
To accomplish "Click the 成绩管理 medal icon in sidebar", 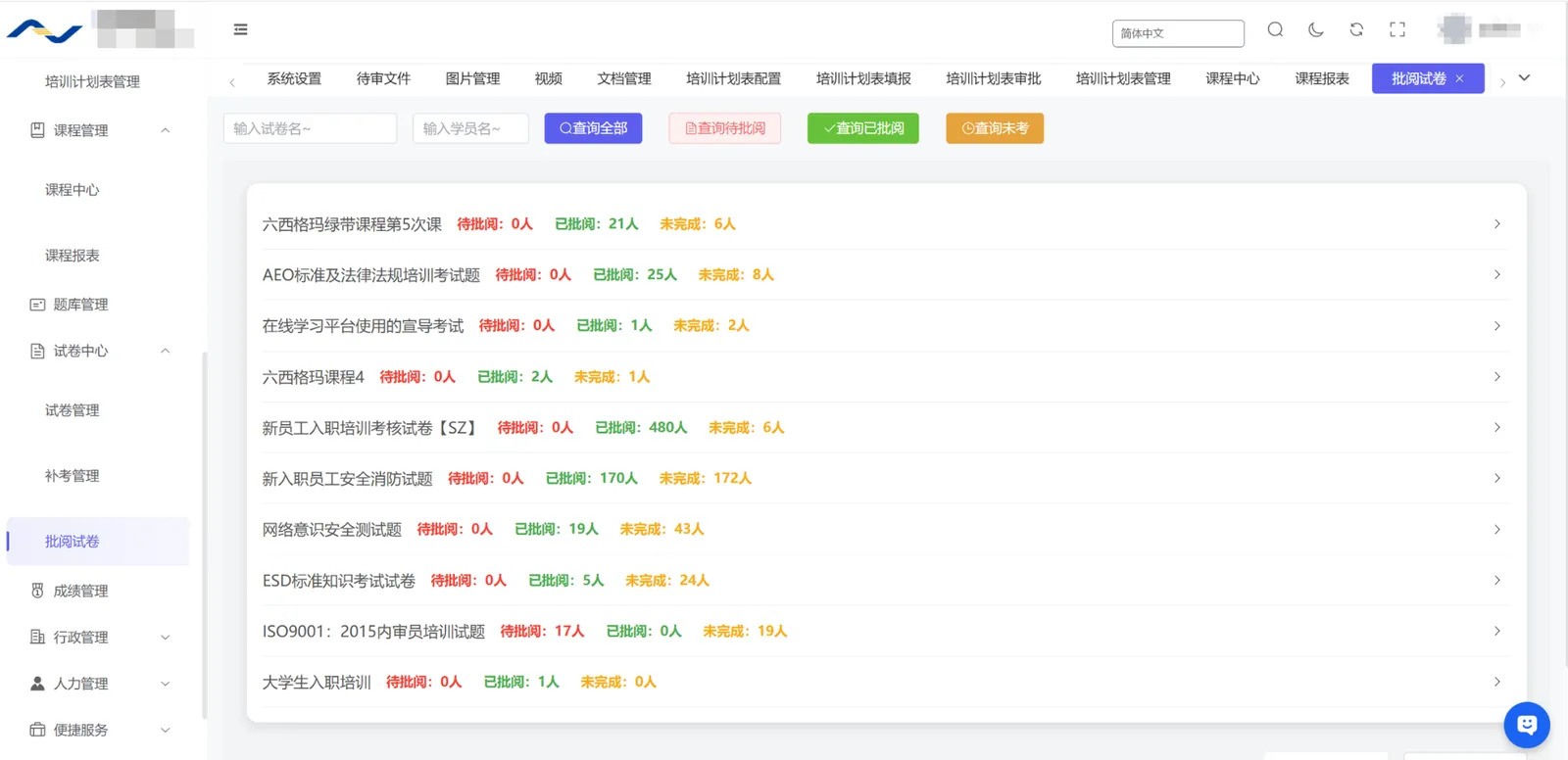I will (x=37, y=591).
